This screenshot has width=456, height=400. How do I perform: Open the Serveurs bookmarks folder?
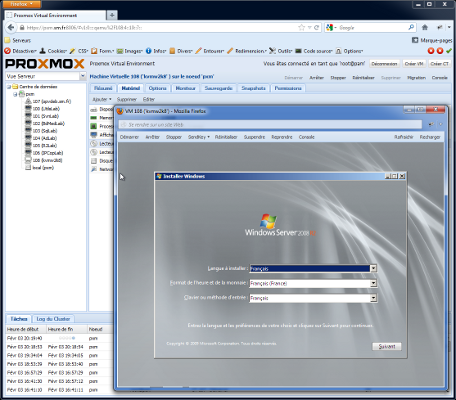[x=18, y=40]
